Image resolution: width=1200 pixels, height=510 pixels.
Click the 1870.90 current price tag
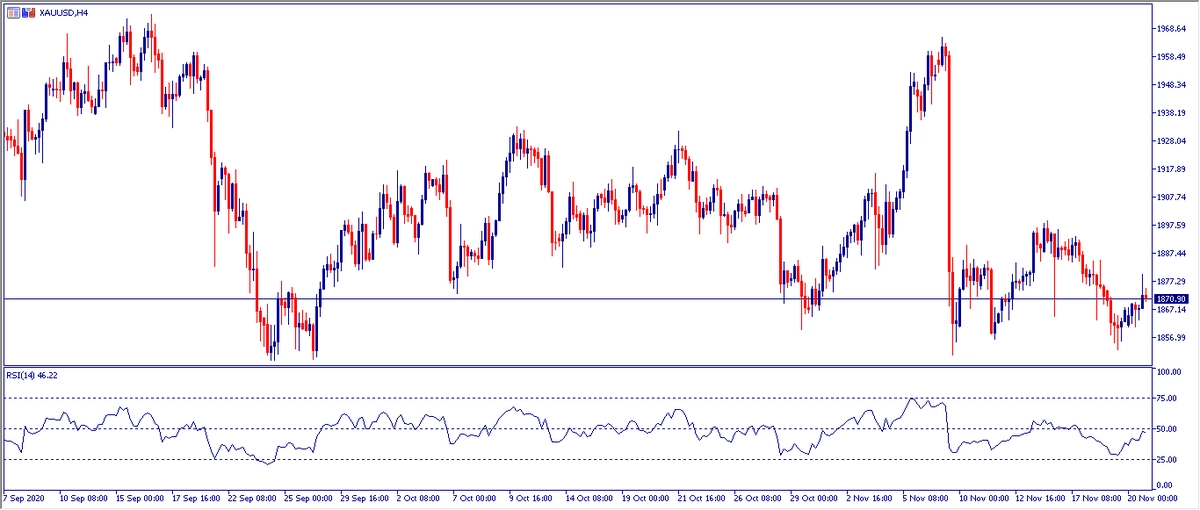(x=1170, y=299)
